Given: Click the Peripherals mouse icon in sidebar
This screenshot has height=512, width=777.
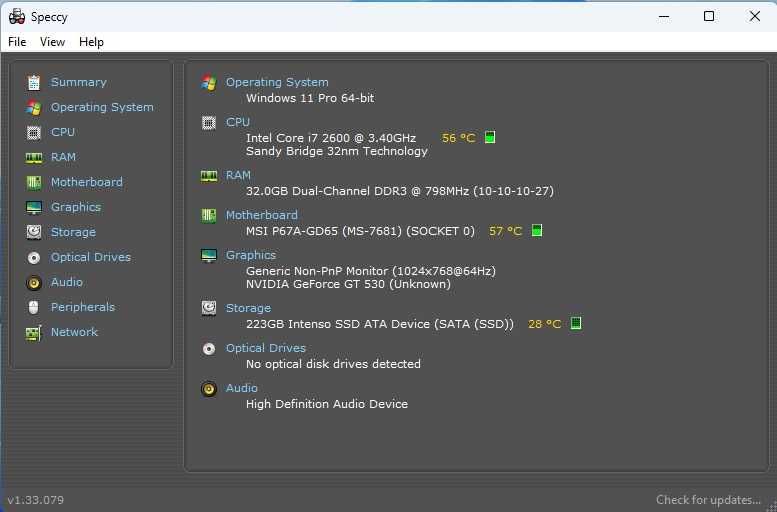Looking at the screenshot, I should pyautogui.click(x=34, y=307).
